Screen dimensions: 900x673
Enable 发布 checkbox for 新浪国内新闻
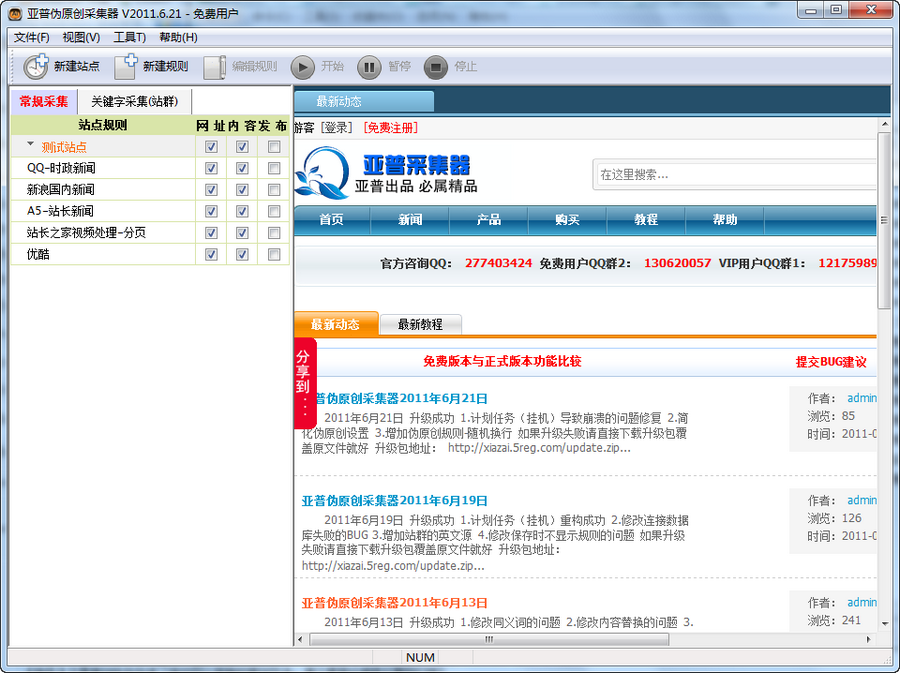pyautogui.click(x=274, y=190)
